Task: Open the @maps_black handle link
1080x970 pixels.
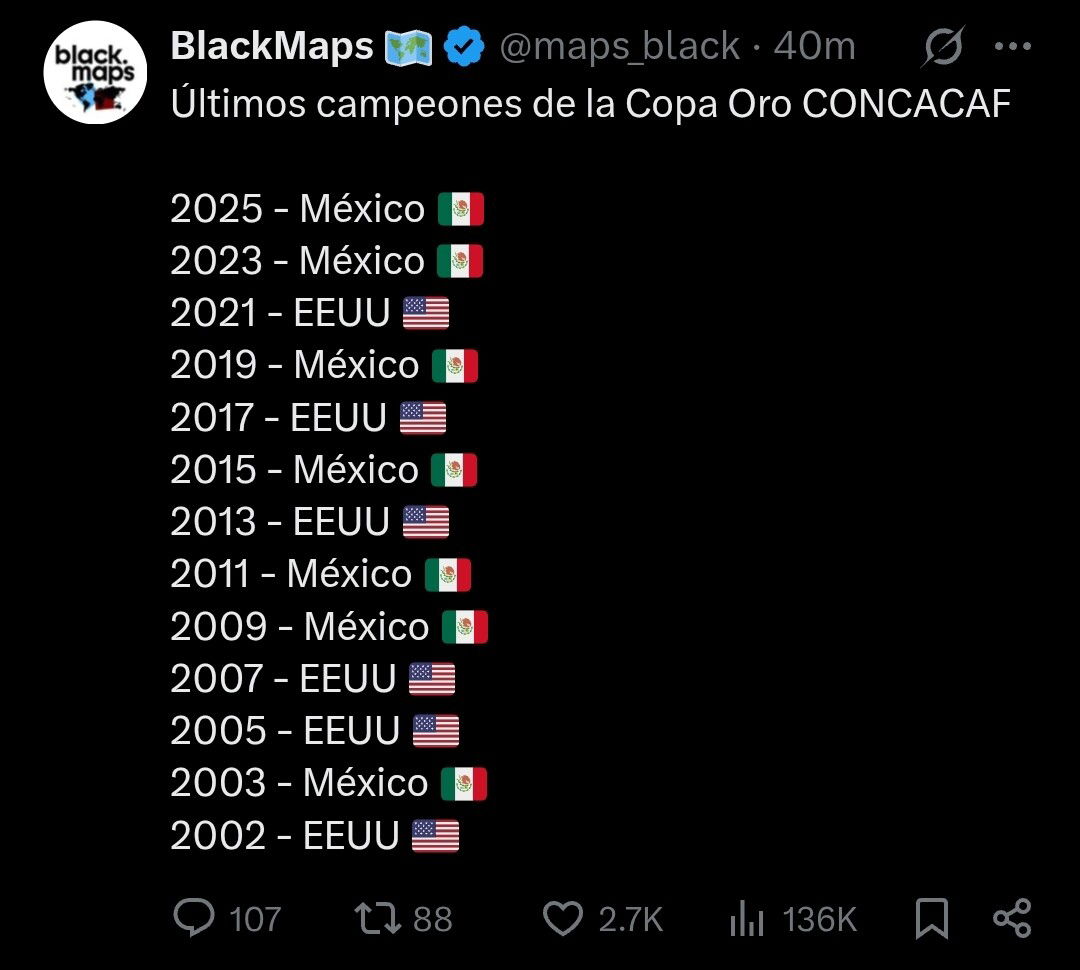Action: [620, 47]
